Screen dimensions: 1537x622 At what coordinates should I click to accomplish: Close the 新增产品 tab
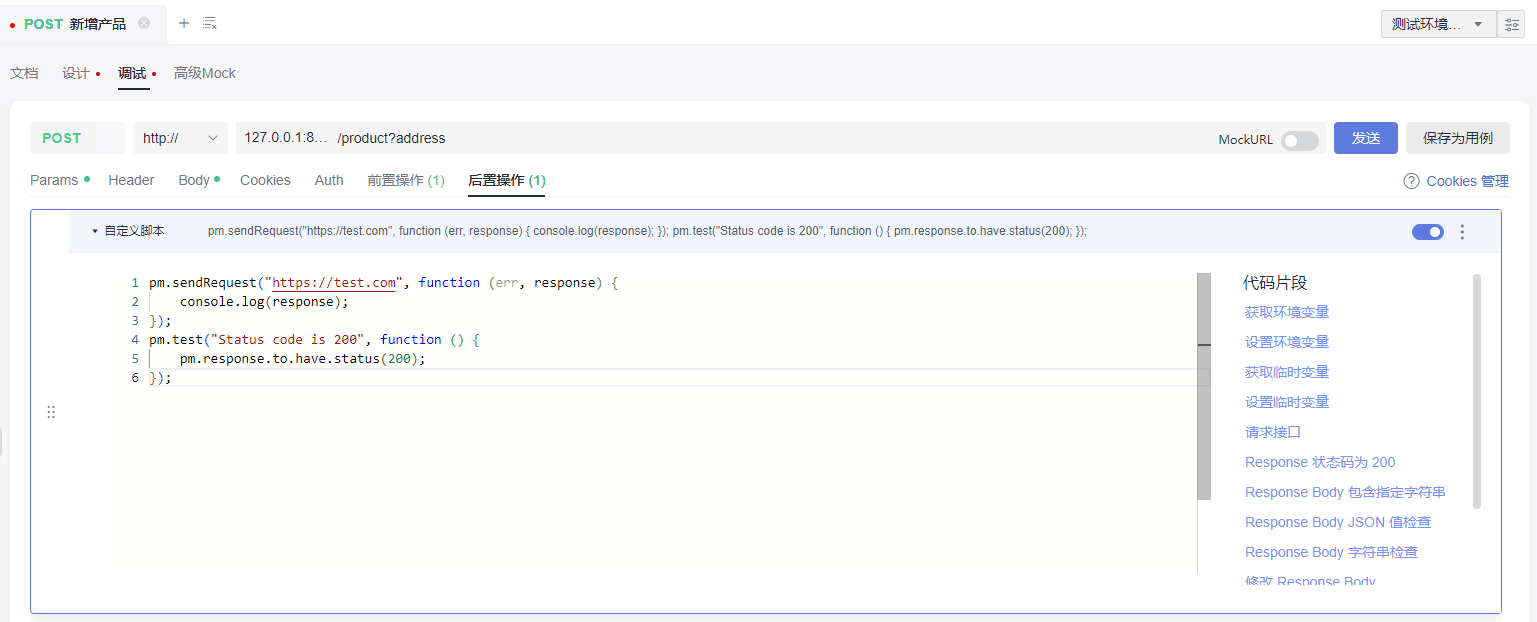(x=144, y=23)
